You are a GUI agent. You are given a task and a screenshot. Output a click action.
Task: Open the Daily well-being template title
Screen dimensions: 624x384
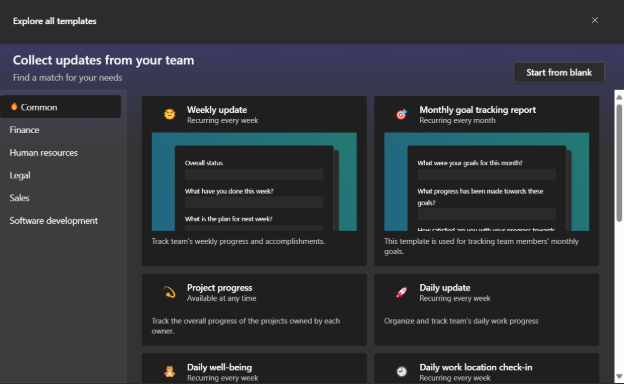click(x=219, y=367)
